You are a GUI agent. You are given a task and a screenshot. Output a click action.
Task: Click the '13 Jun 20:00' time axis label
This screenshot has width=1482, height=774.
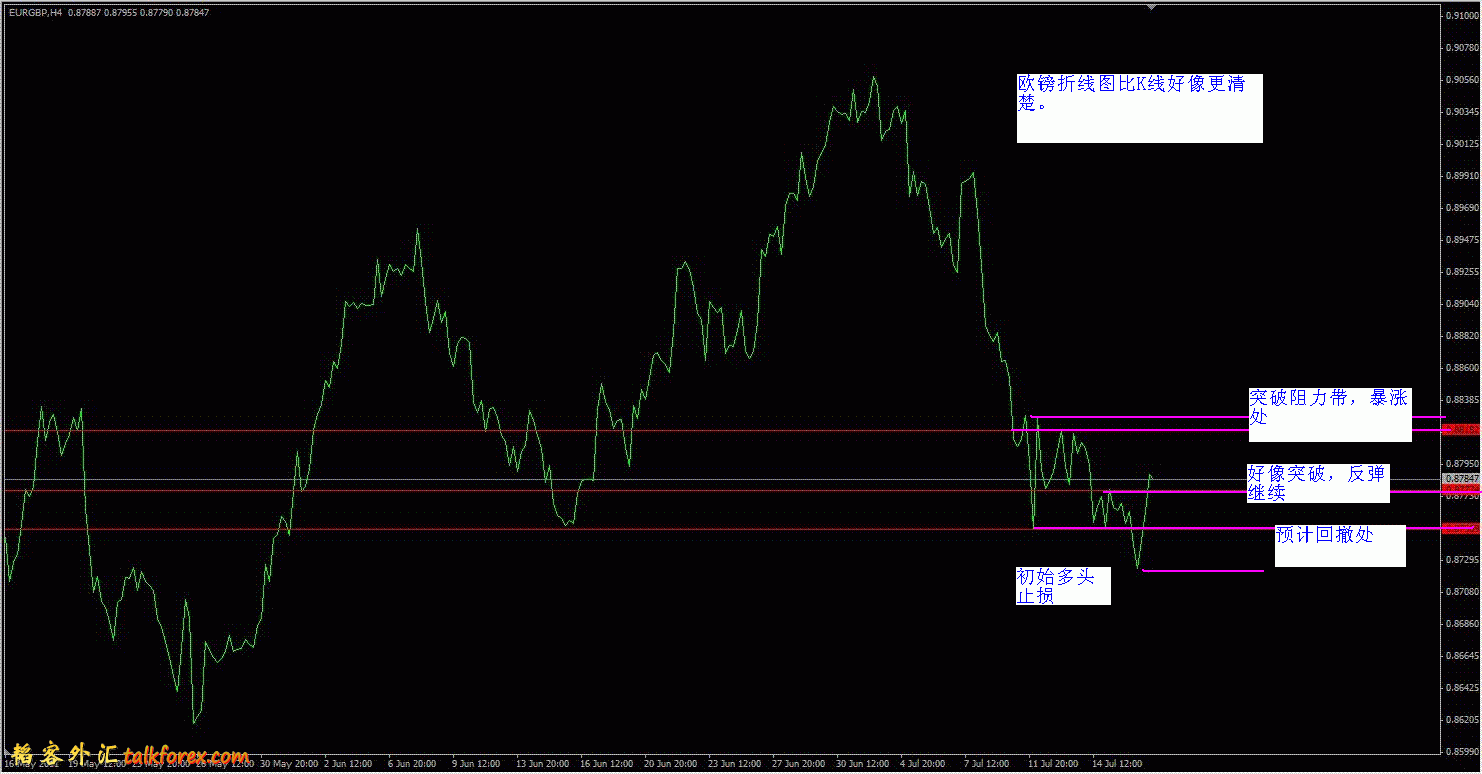pyautogui.click(x=542, y=763)
